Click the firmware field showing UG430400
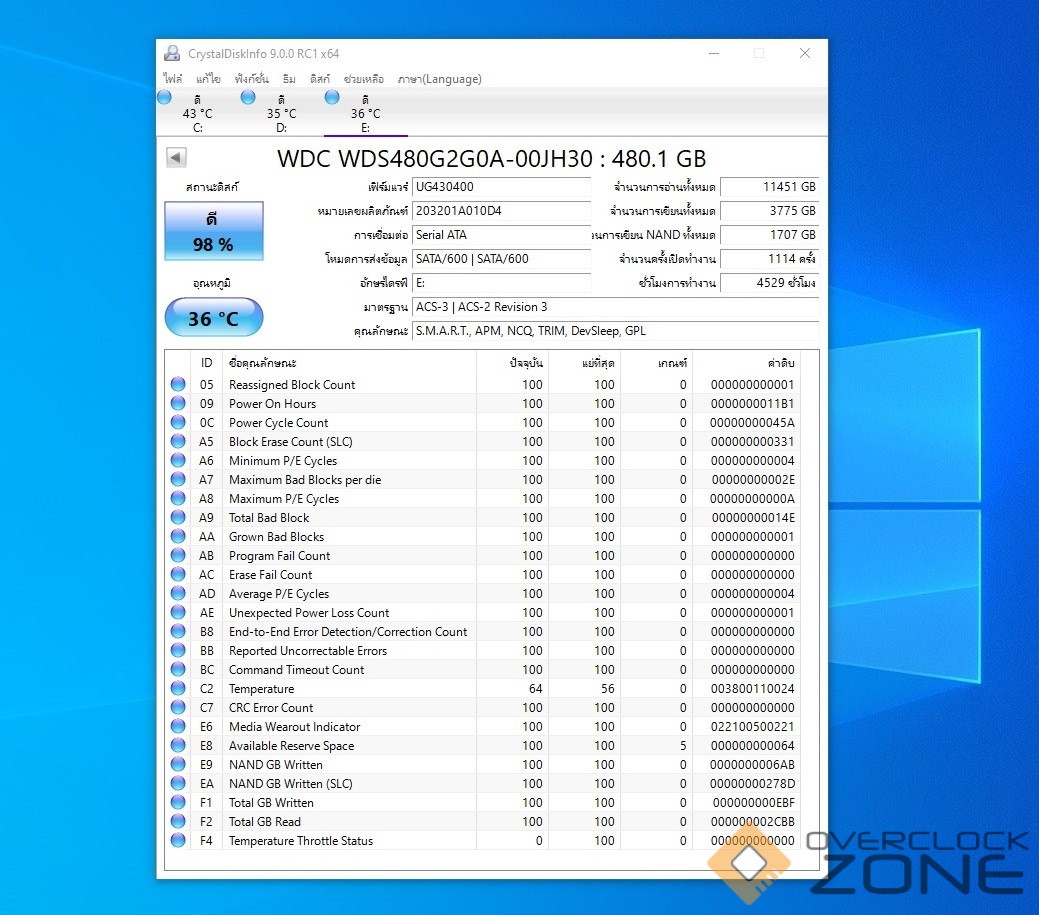This screenshot has height=915, width=1039. pos(487,187)
